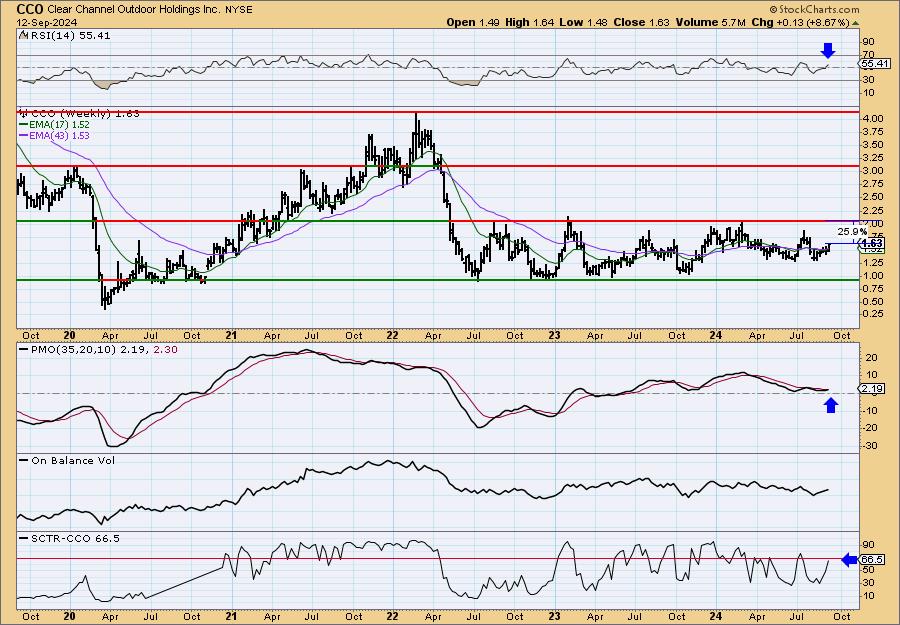Click the 1.00 price axis label
Viewport: 900px width, 625px height.
(872, 276)
